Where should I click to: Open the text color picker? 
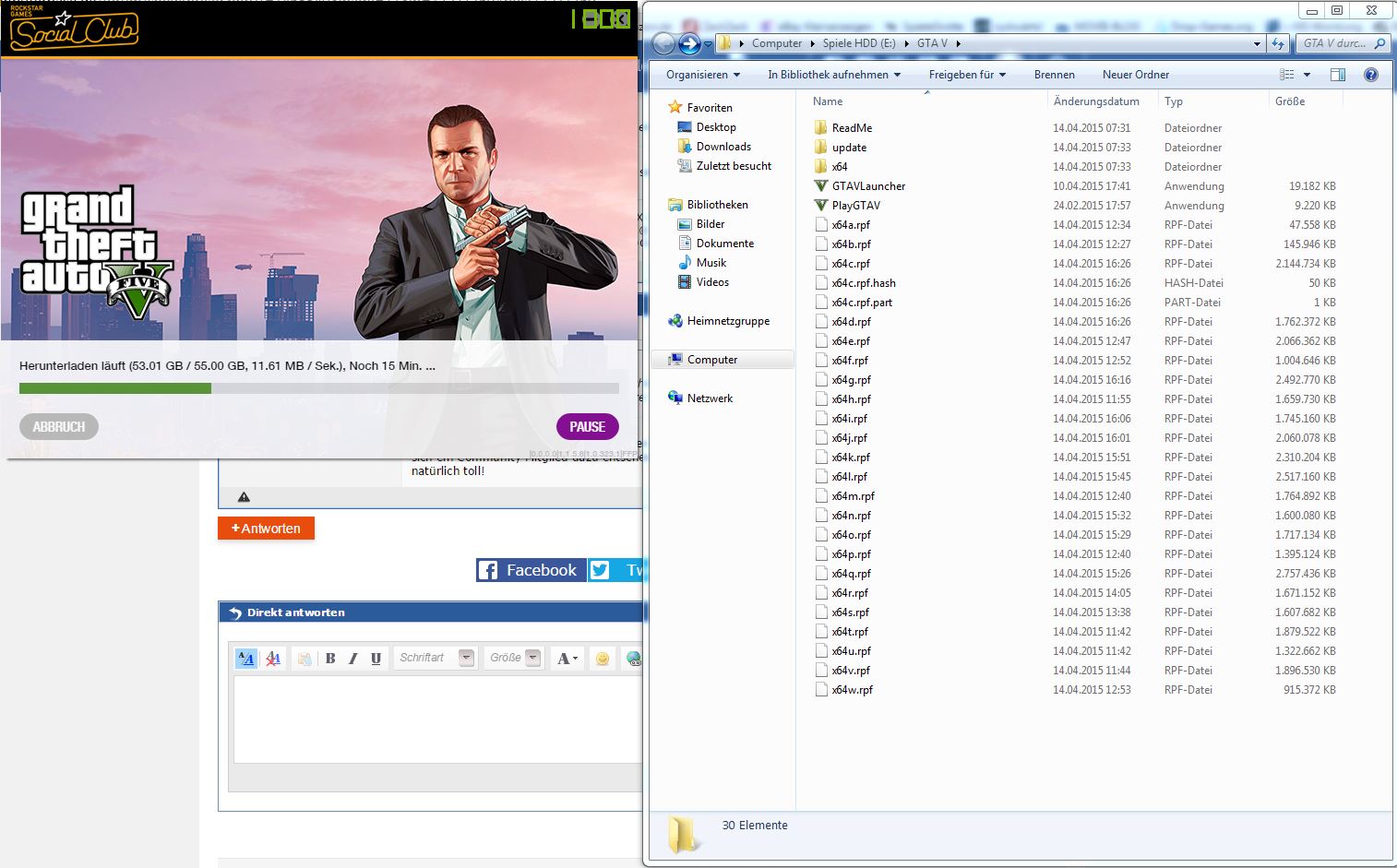tap(567, 659)
